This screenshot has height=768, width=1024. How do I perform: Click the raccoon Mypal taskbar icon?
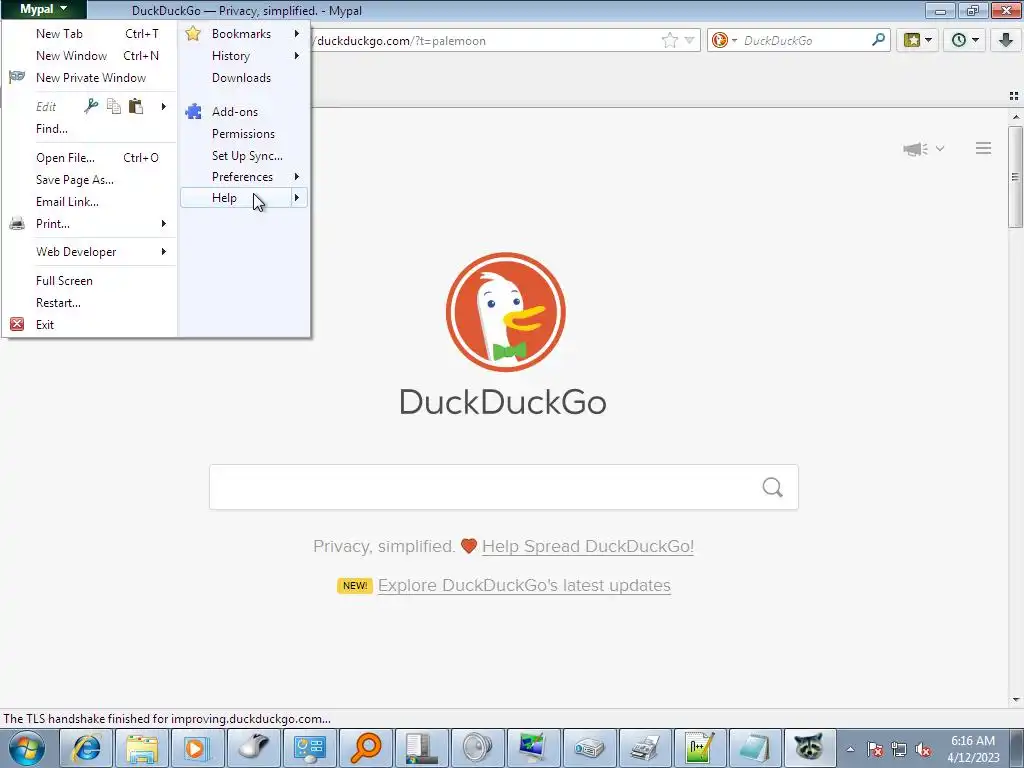810,748
